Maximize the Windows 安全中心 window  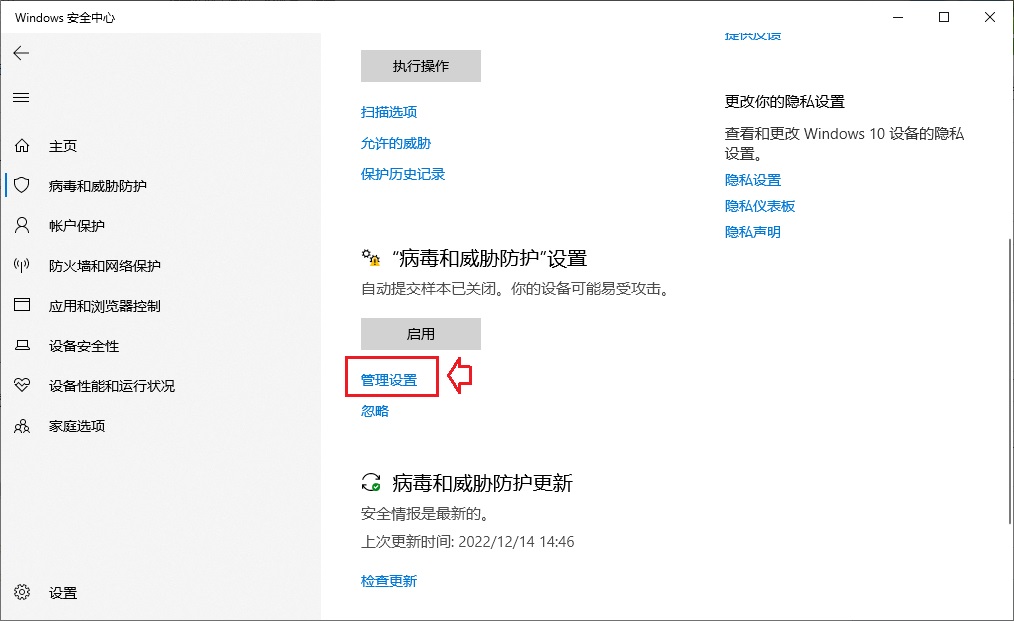[944, 17]
